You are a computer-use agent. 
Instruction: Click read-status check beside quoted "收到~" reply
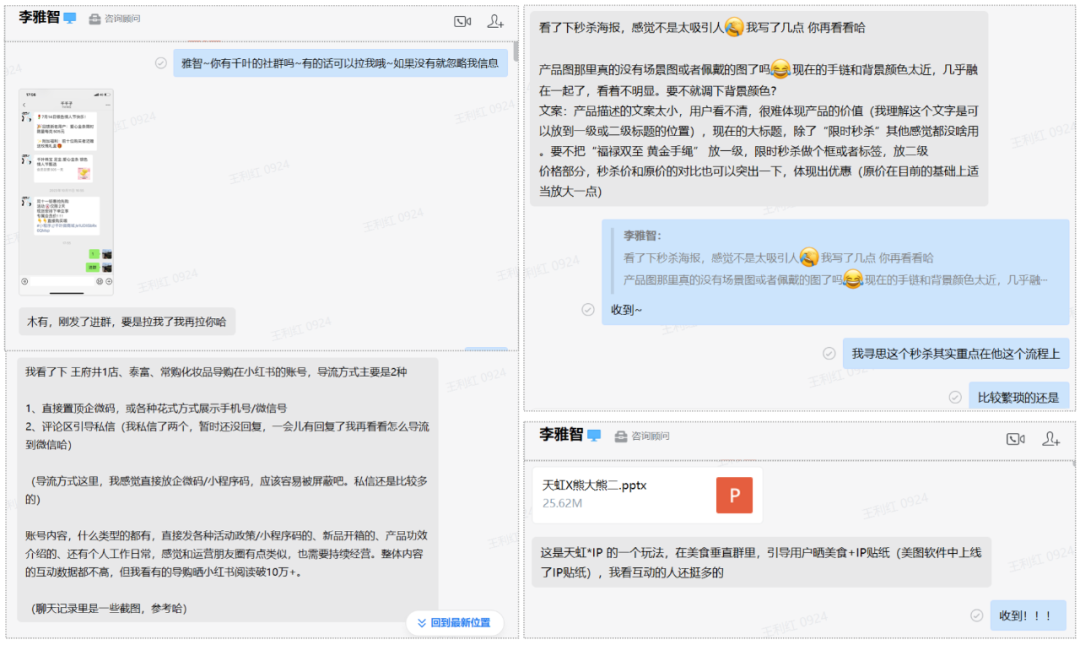click(588, 310)
